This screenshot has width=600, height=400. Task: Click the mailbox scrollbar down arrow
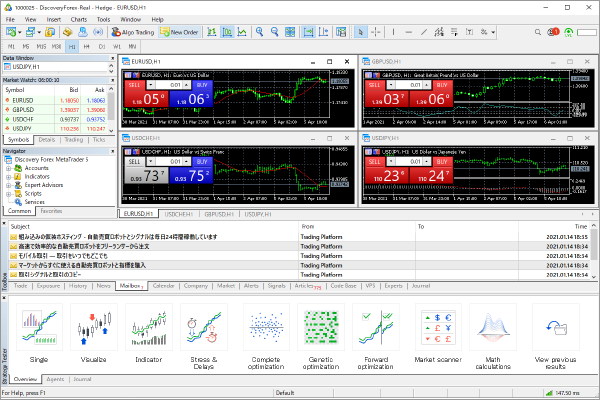click(x=593, y=276)
